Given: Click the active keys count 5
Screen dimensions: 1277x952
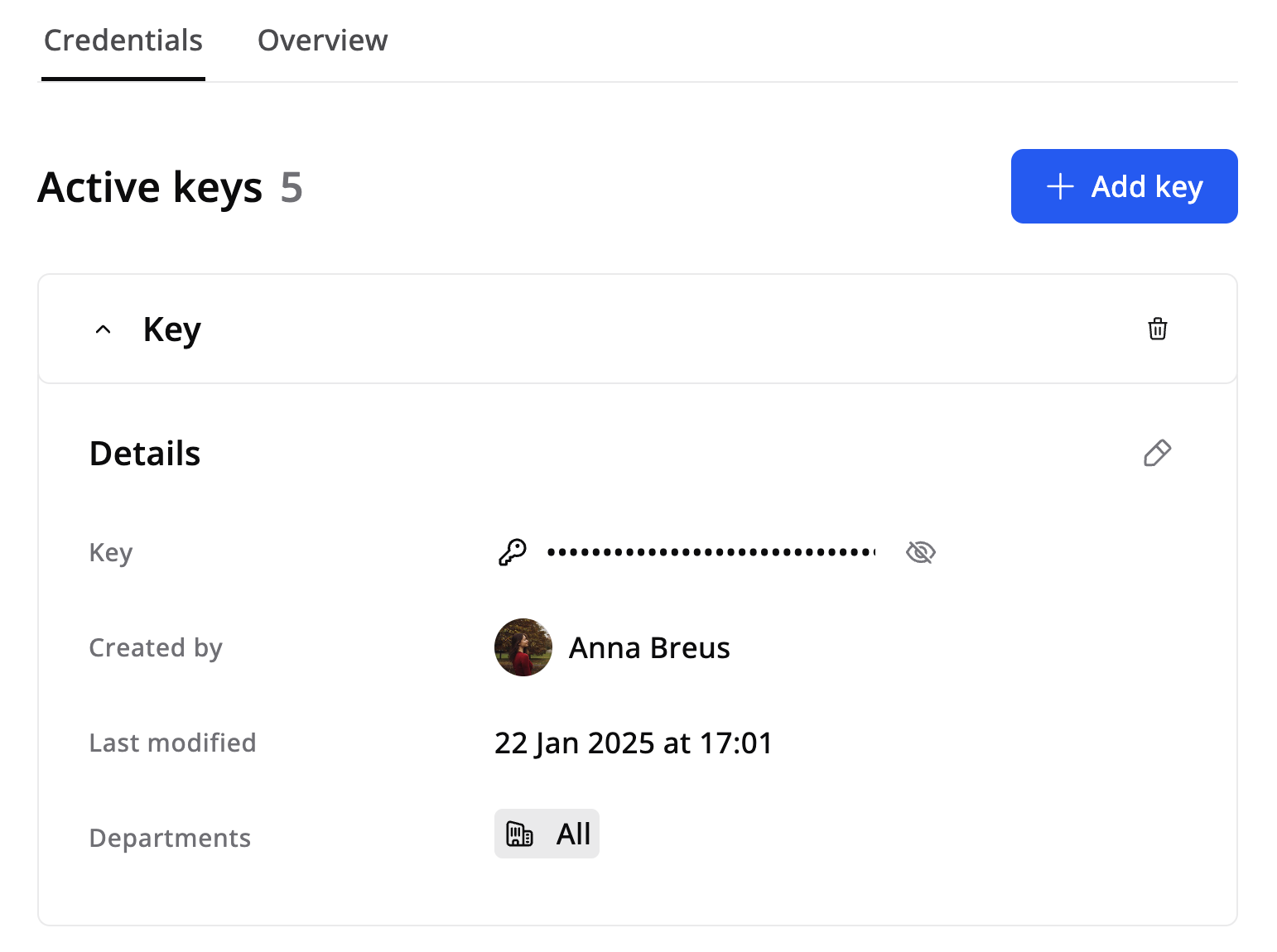Looking at the screenshot, I should (x=292, y=187).
